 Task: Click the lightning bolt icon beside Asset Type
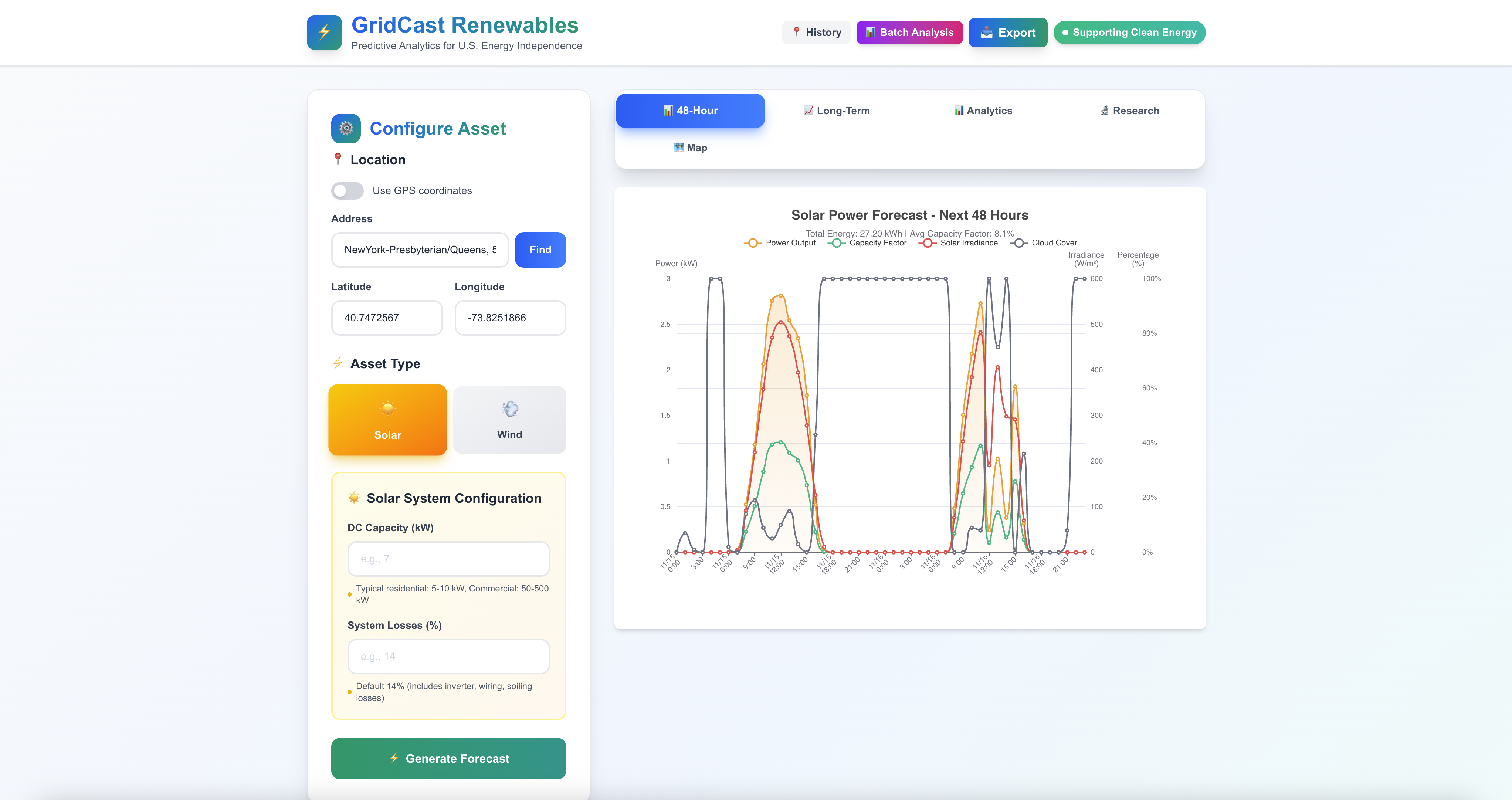pyautogui.click(x=338, y=363)
